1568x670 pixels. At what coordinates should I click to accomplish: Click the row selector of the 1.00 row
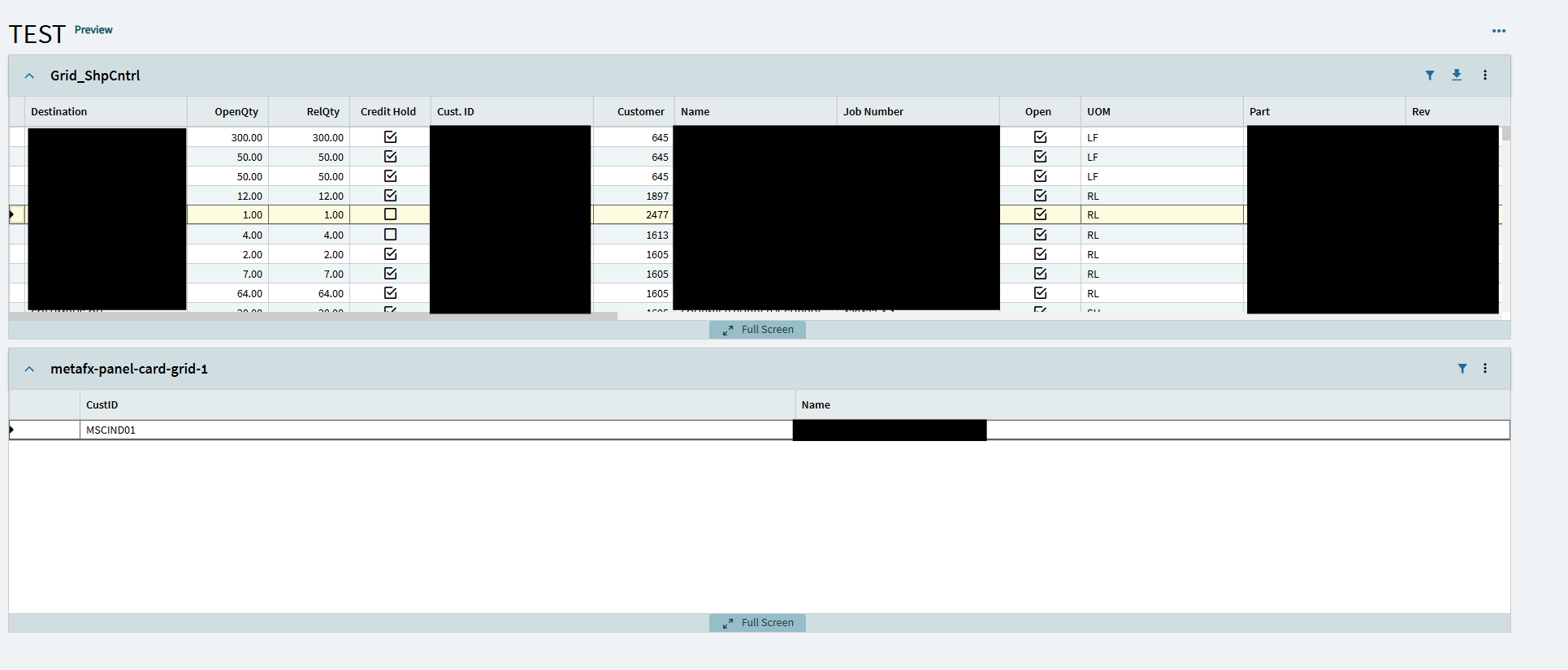[x=17, y=214]
